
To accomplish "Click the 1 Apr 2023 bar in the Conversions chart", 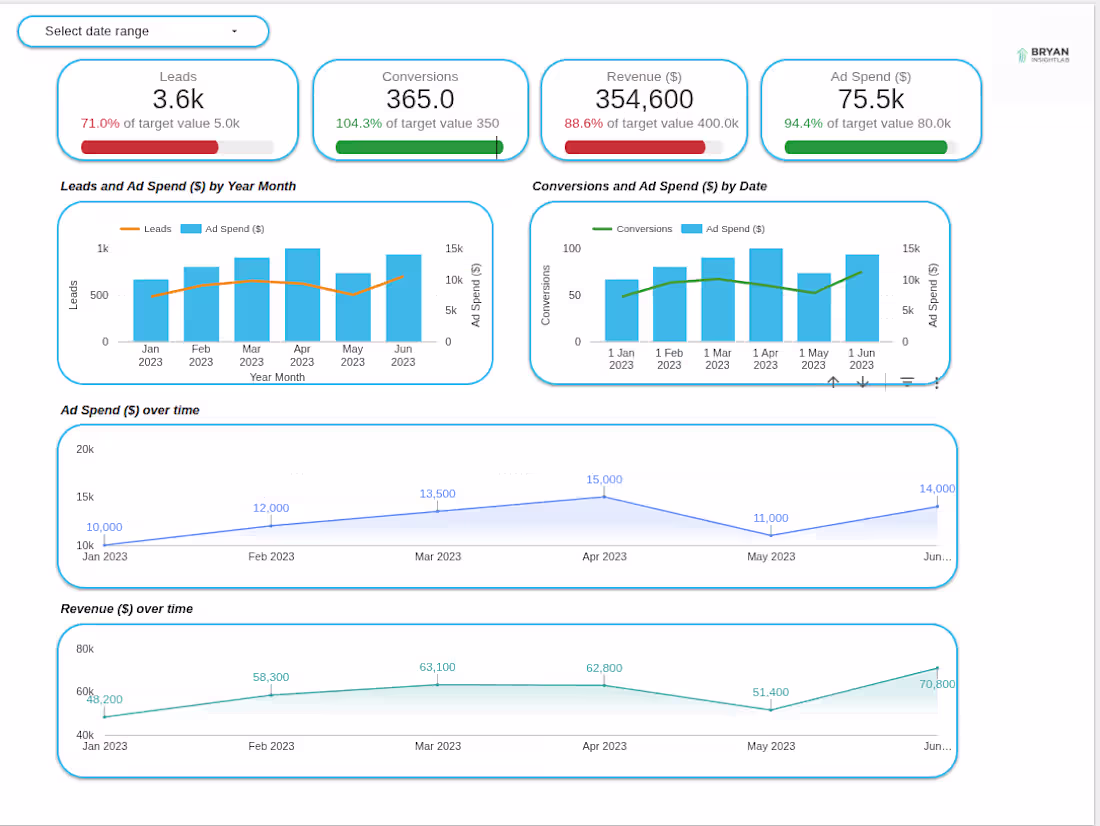I will pos(765,295).
